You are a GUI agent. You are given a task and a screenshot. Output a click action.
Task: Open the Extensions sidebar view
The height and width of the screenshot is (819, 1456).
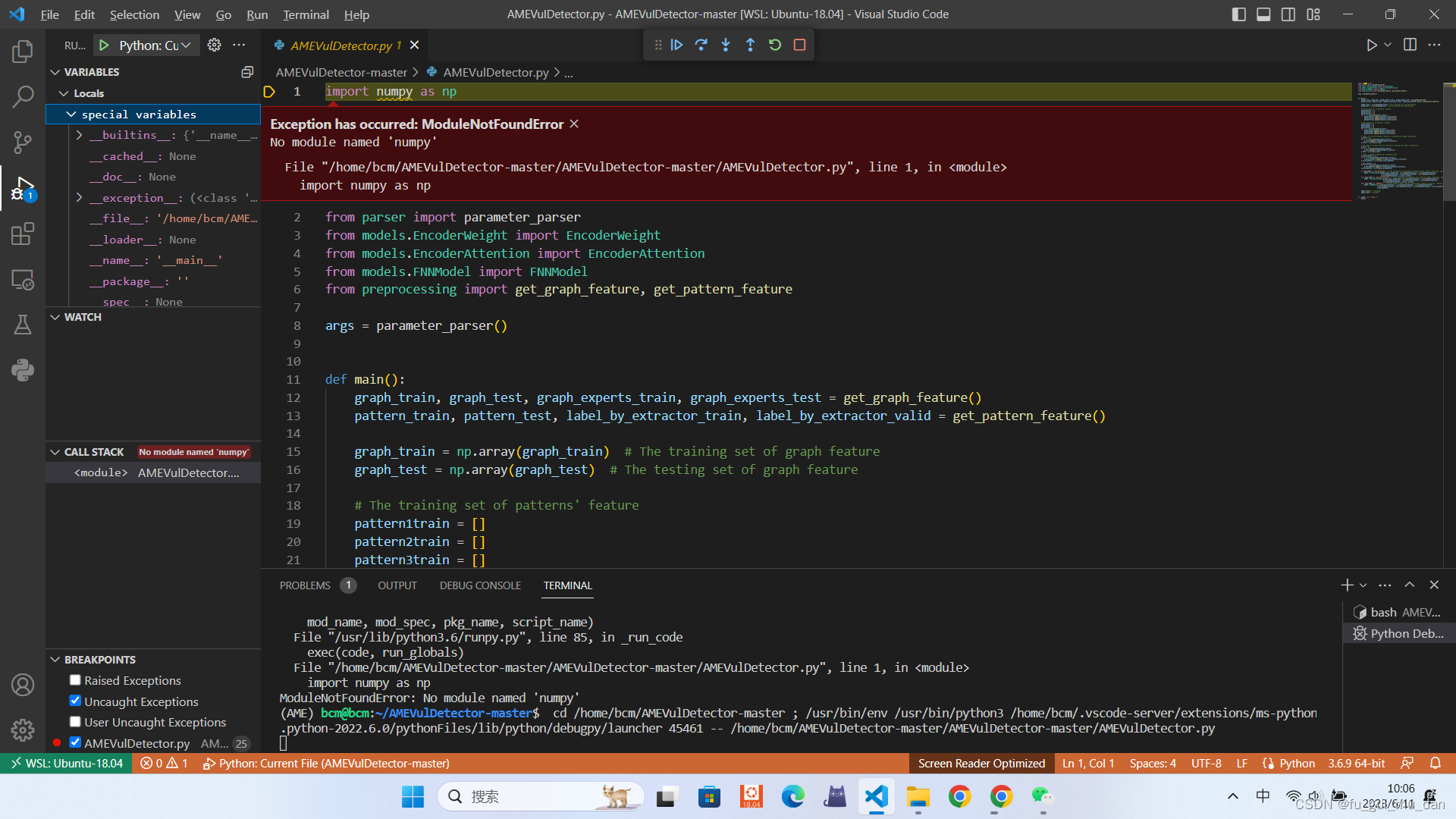[23, 234]
